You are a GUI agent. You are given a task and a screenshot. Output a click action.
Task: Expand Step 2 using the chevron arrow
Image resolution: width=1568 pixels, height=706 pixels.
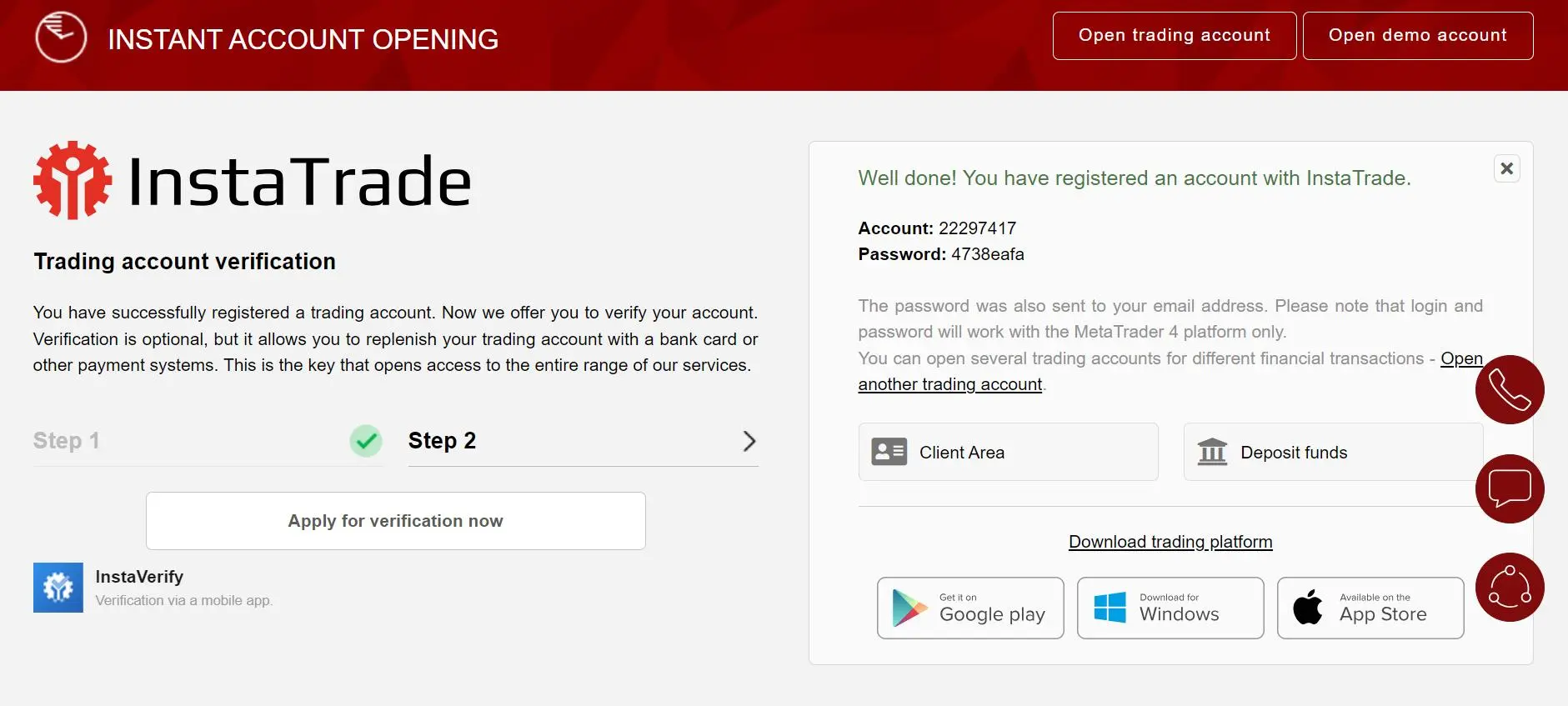(x=749, y=441)
